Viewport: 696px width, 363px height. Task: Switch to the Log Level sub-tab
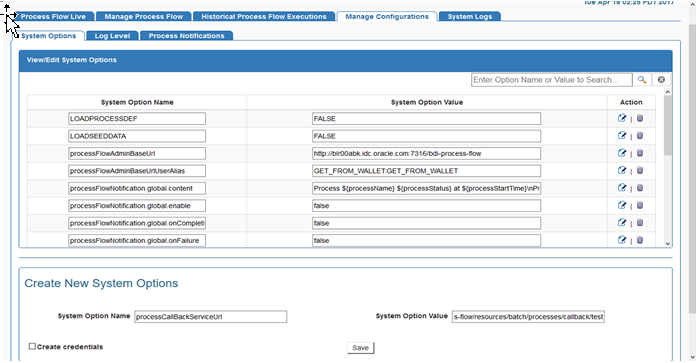[112, 36]
